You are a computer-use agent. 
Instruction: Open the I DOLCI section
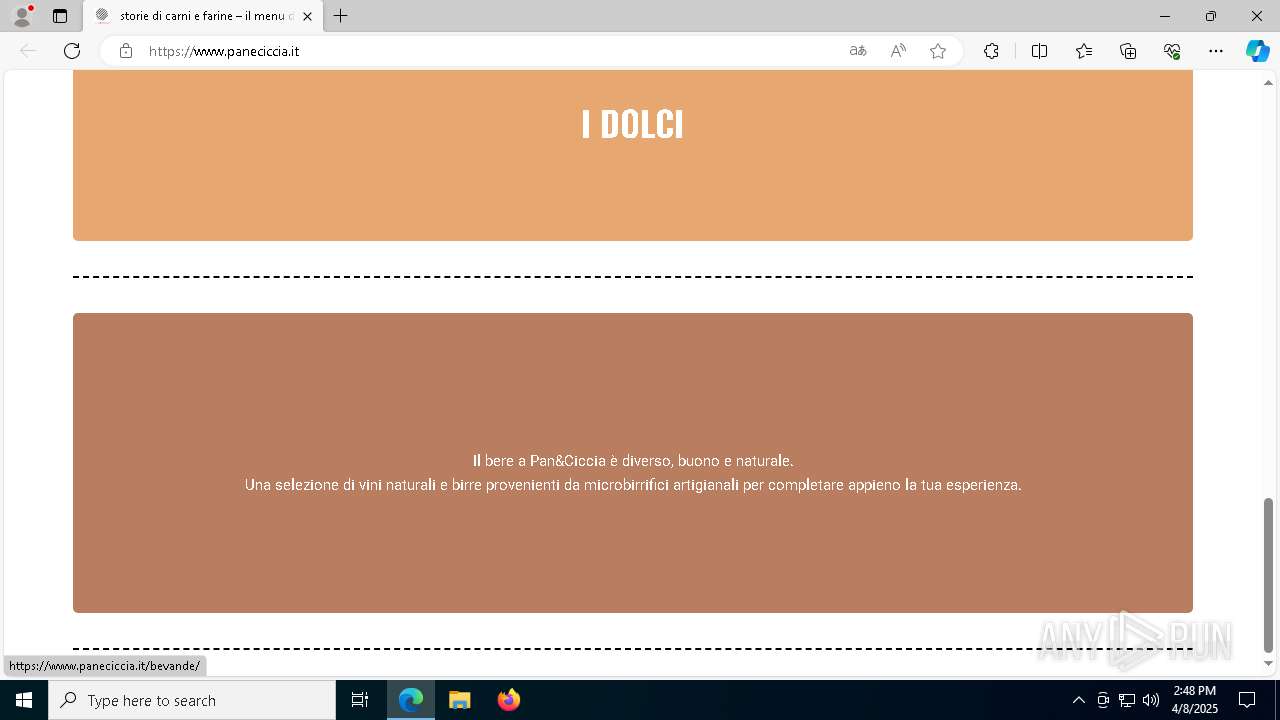pos(633,155)
